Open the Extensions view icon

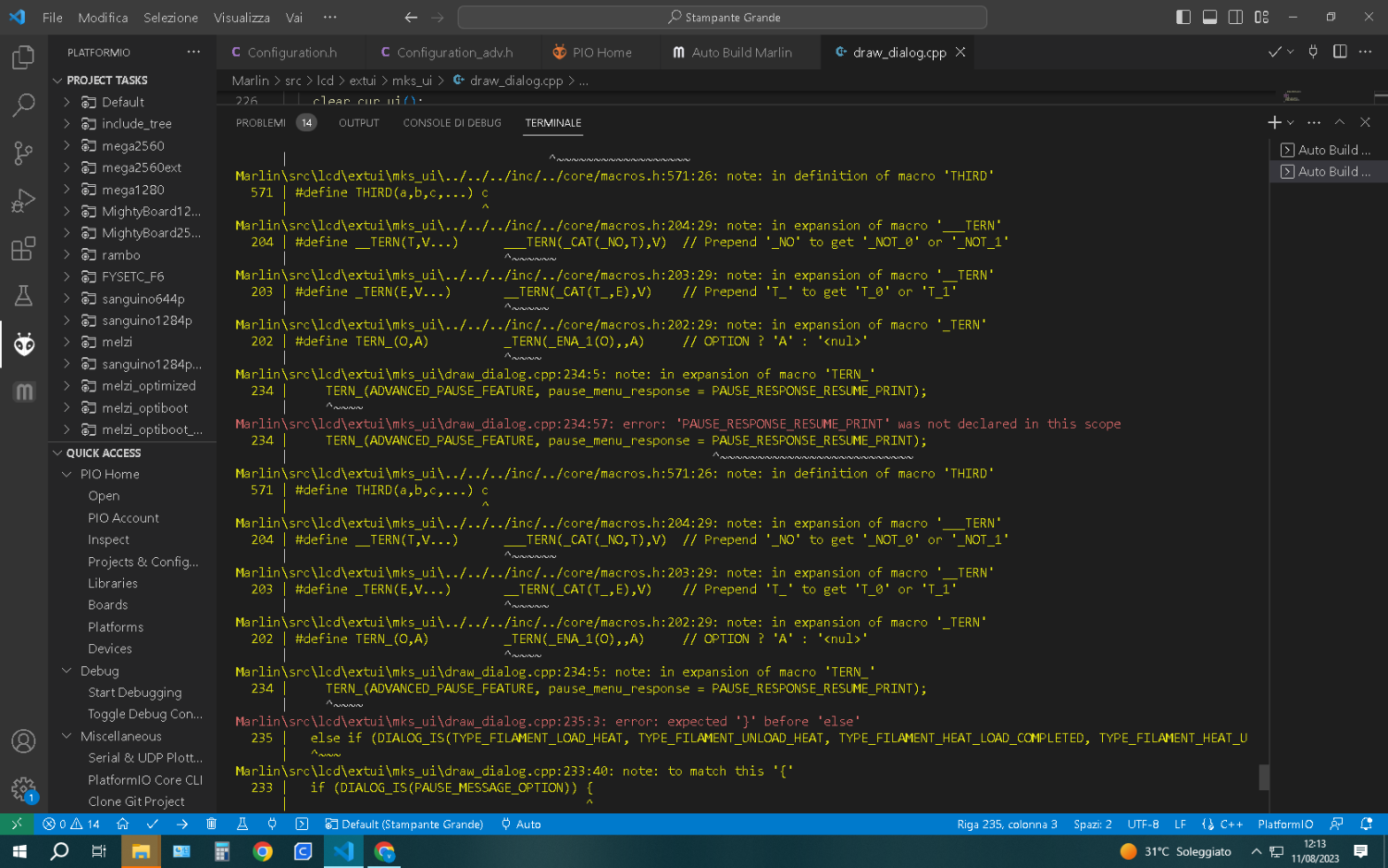tap(23, 249)
